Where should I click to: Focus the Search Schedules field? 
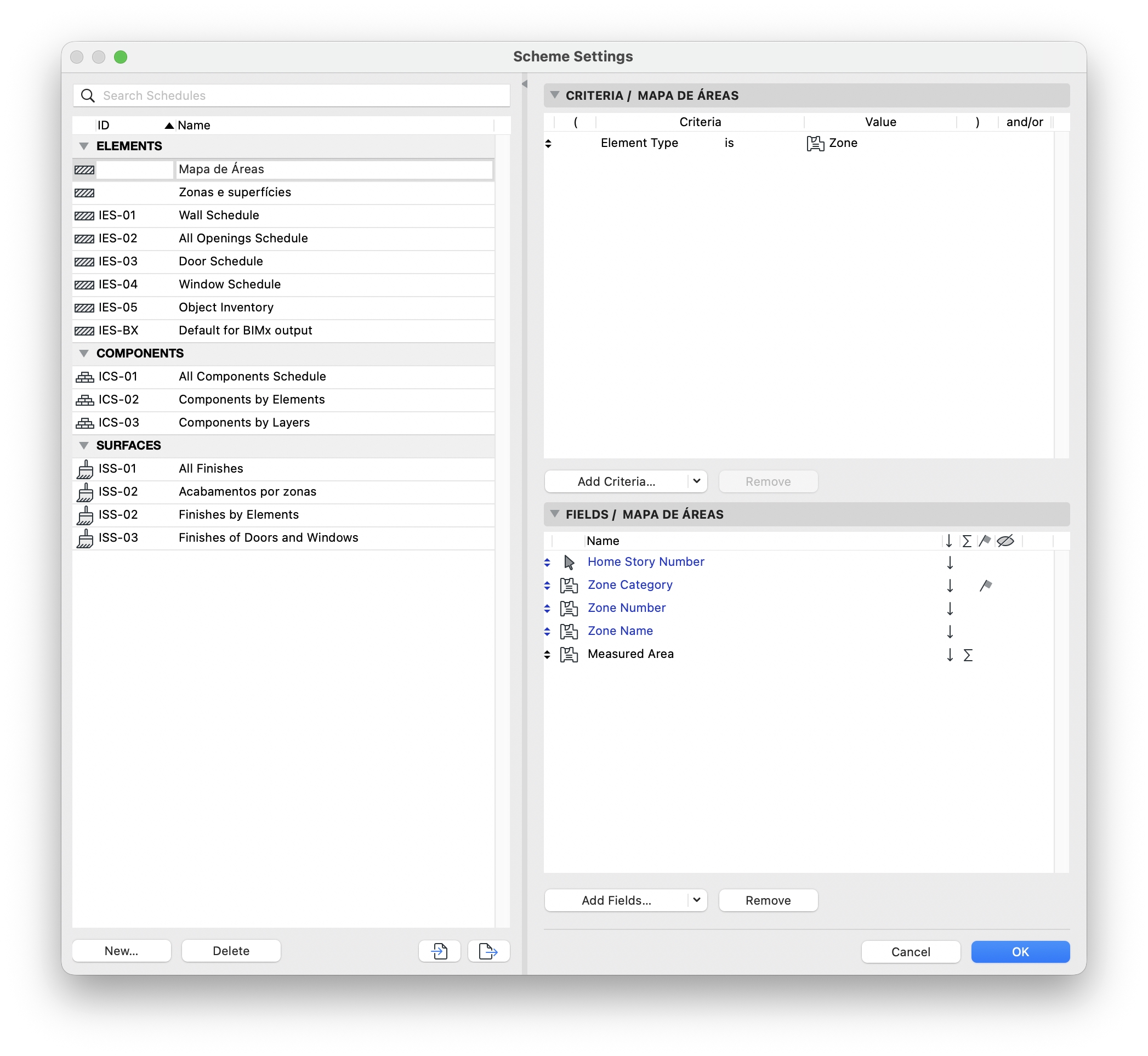(x=292, y=95)
